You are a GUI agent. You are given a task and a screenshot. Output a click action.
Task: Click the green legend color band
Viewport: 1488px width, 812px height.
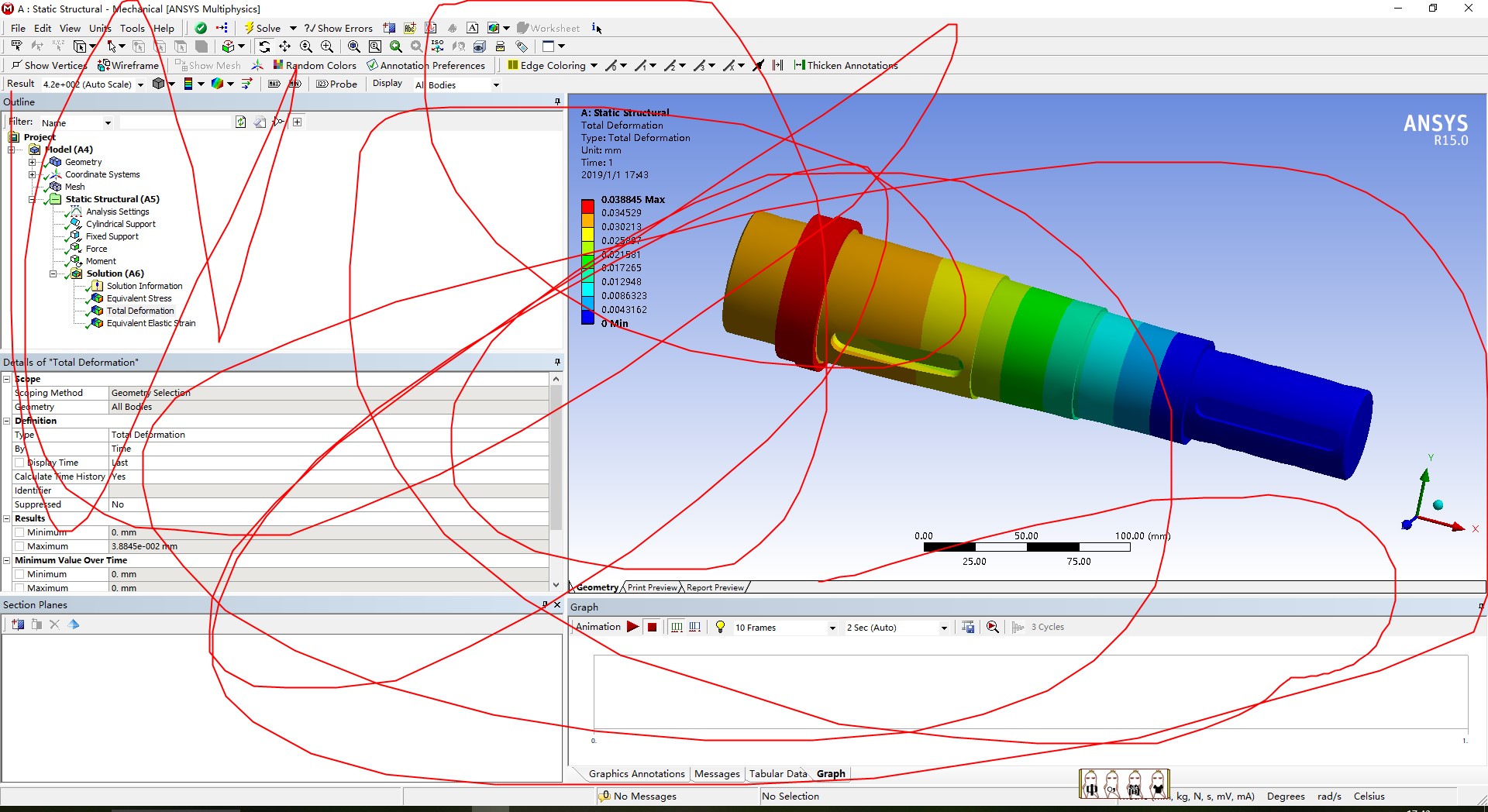tap(587, 262)
